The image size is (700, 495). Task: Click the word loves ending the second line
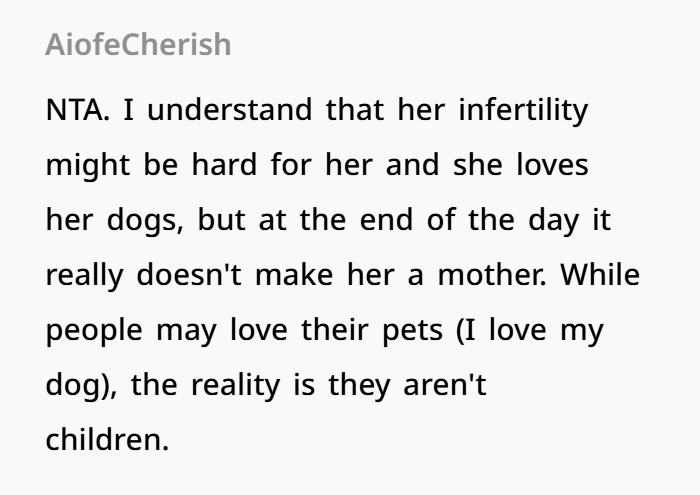click(x=552, y=165)
